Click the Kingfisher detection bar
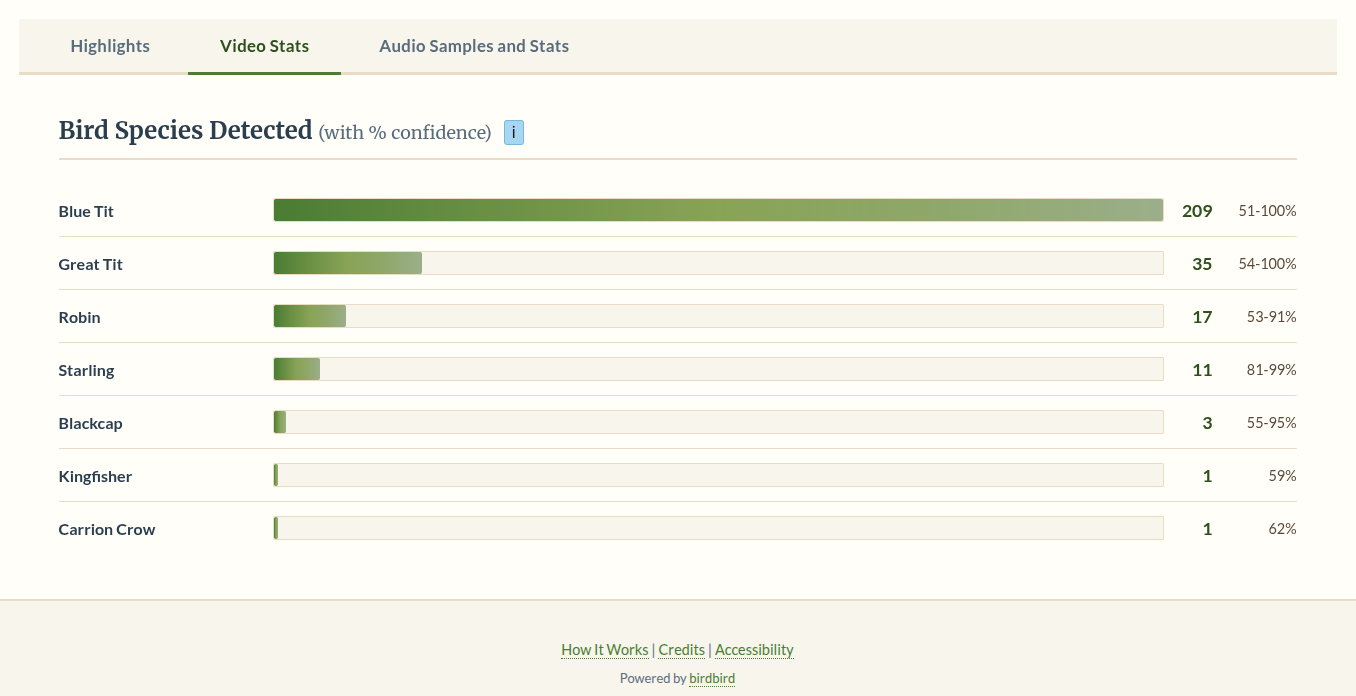Screen dimensions: 1356x696 tap(718, 475)
